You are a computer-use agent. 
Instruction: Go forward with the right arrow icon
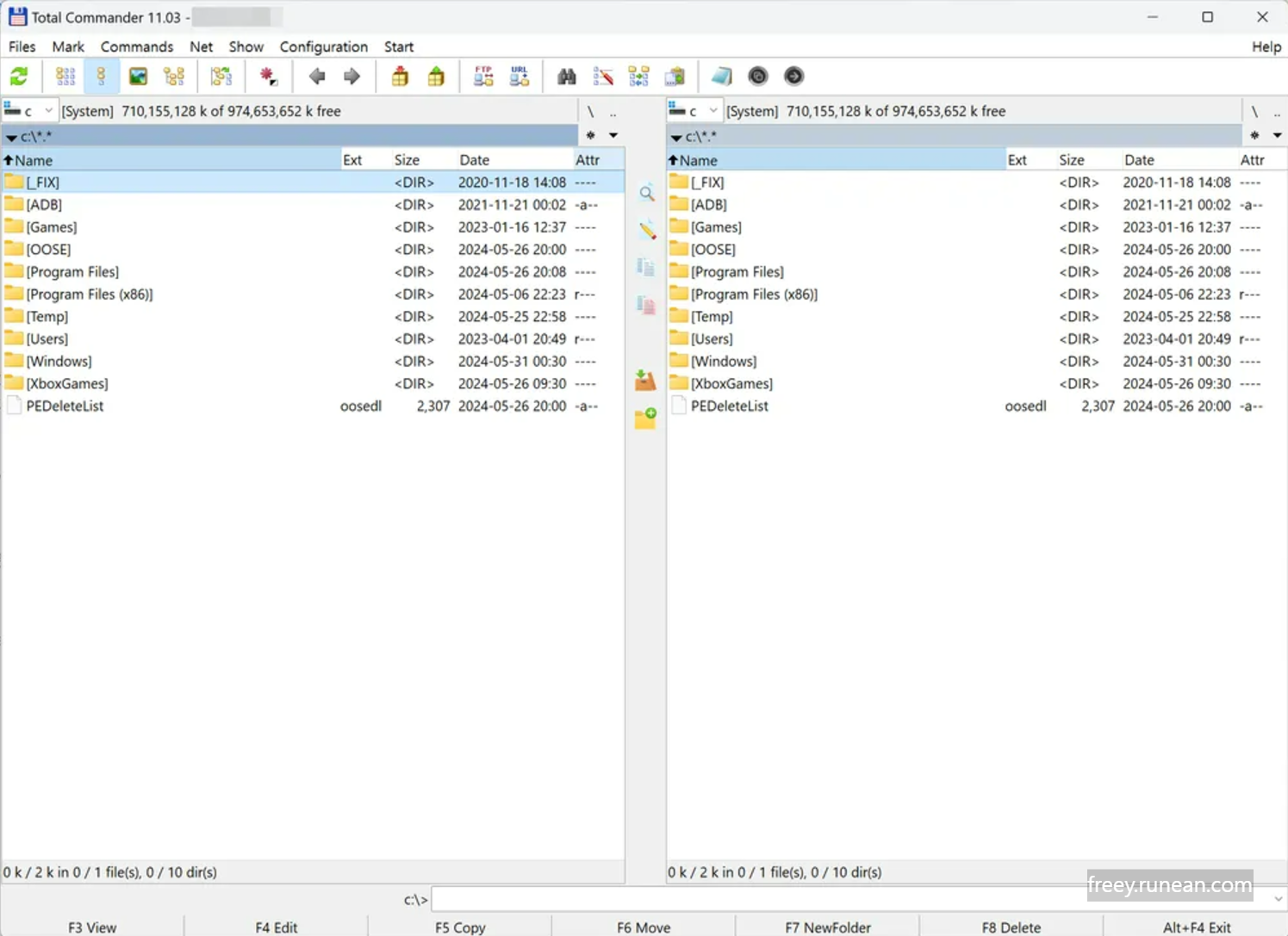[352, 77]
